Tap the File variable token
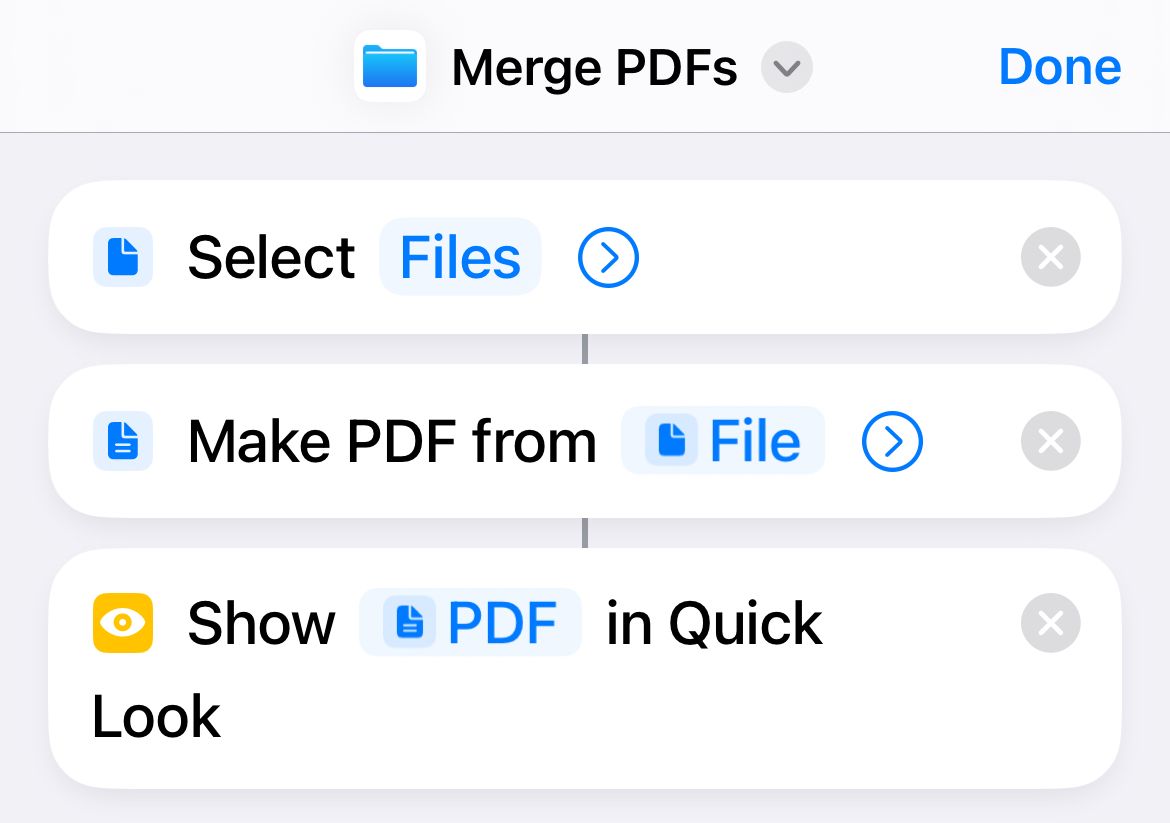 click(754, 441)
